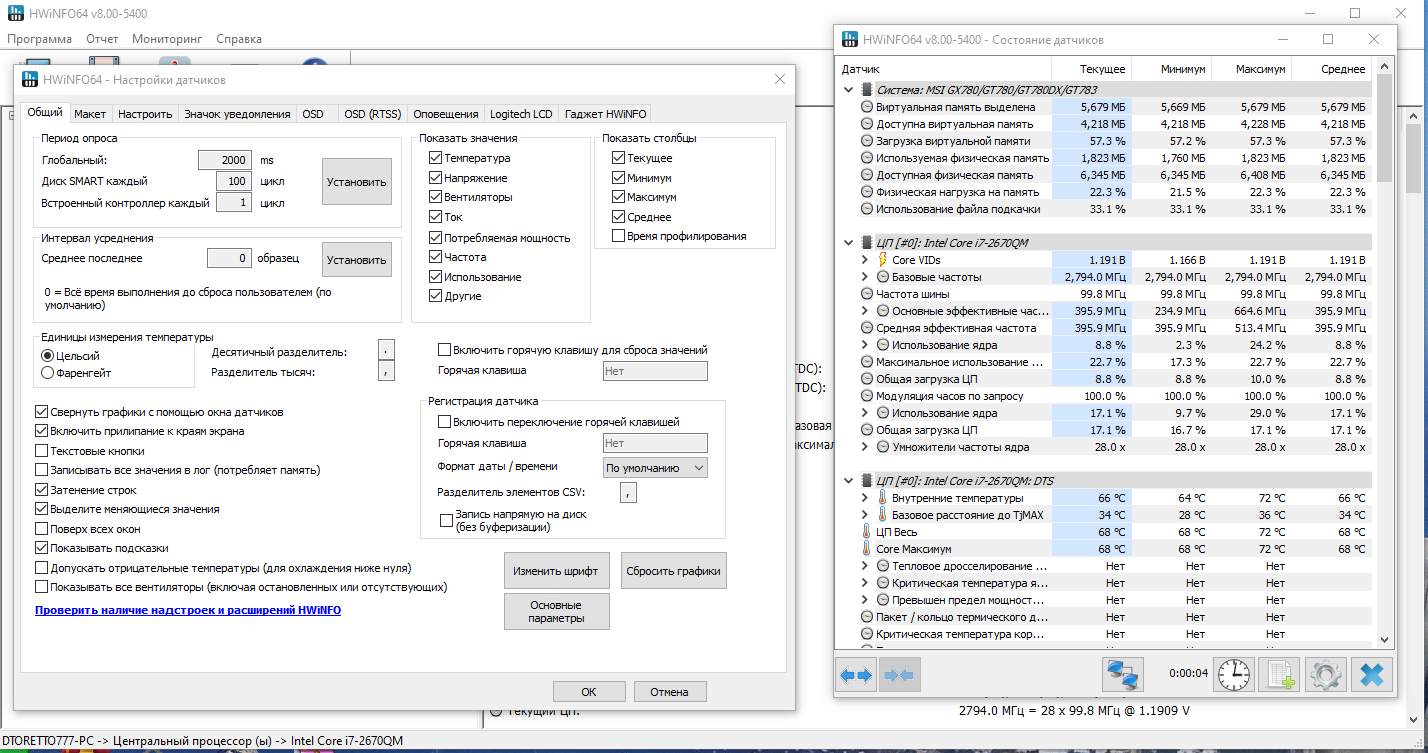Enable the Текстовые кнопки checkbox
The width and height of the screenshot is (1428, 753).
point(41,451)
